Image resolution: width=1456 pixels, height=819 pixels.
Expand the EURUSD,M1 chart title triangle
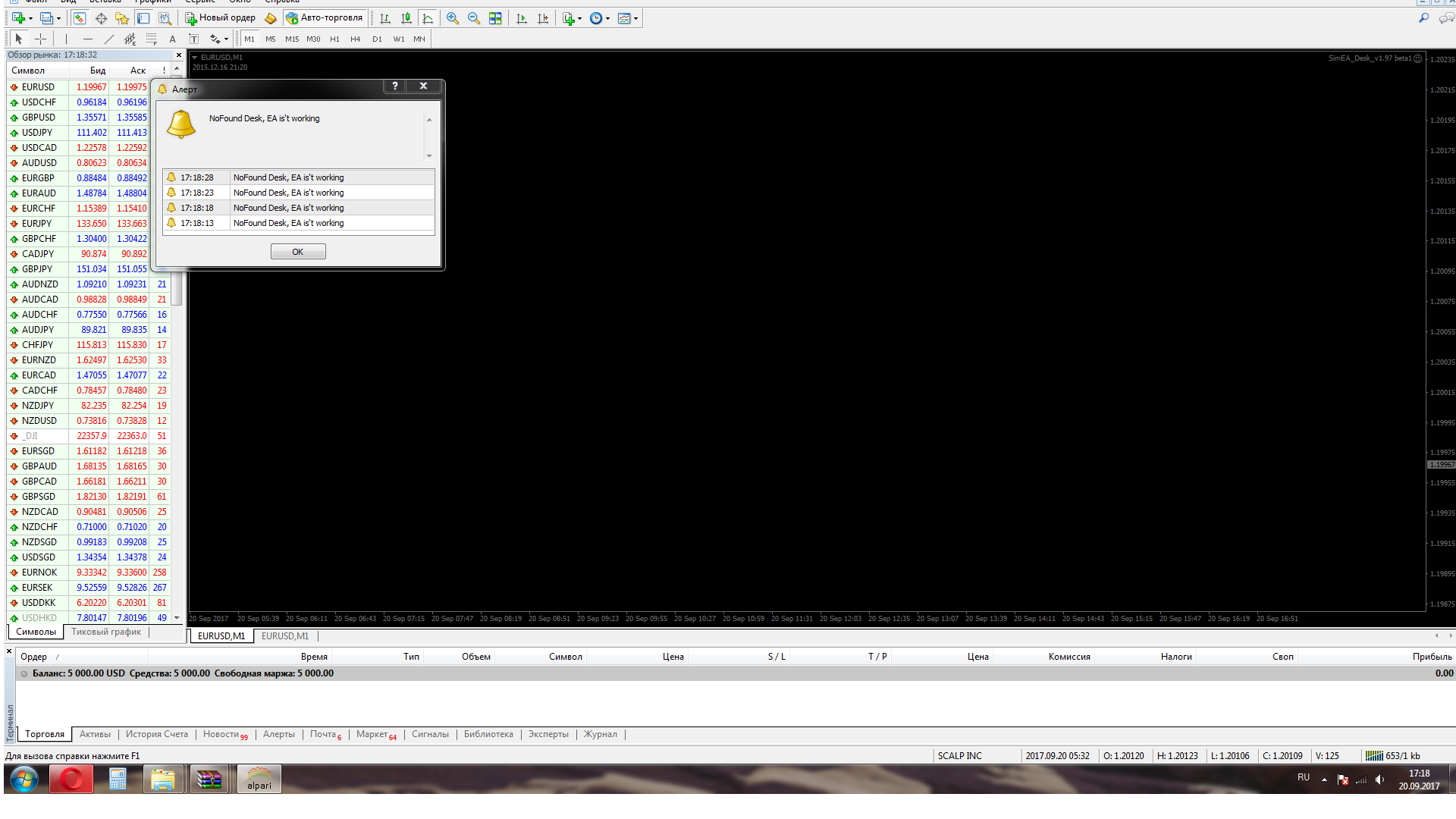coord(195,58)
